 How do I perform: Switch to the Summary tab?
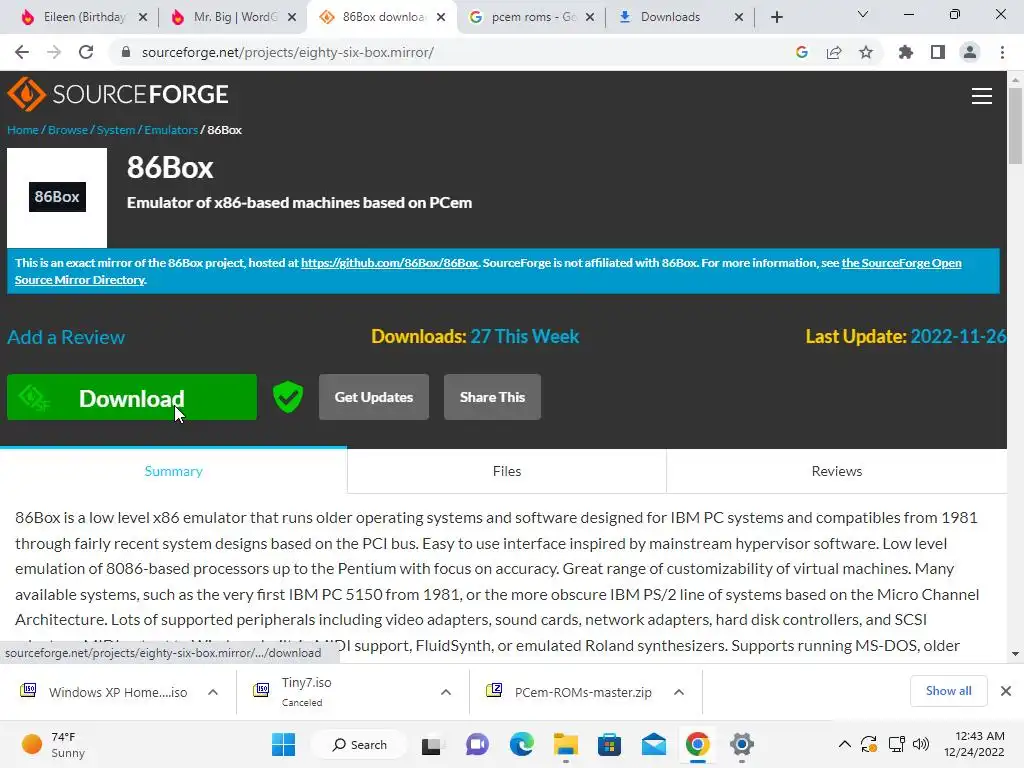click(x=173, y=471)
